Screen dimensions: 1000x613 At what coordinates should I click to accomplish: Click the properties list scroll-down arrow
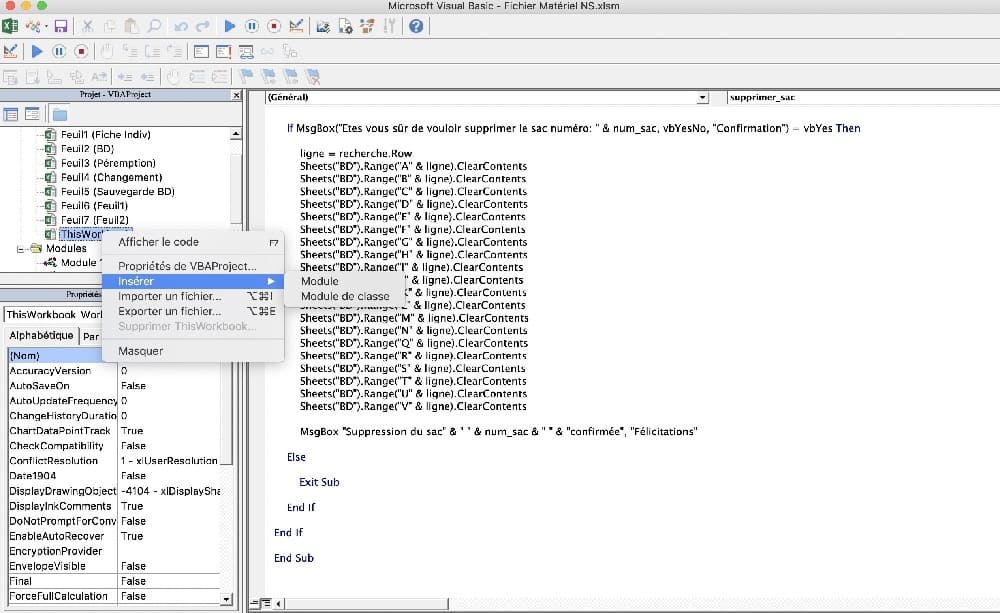226,599
